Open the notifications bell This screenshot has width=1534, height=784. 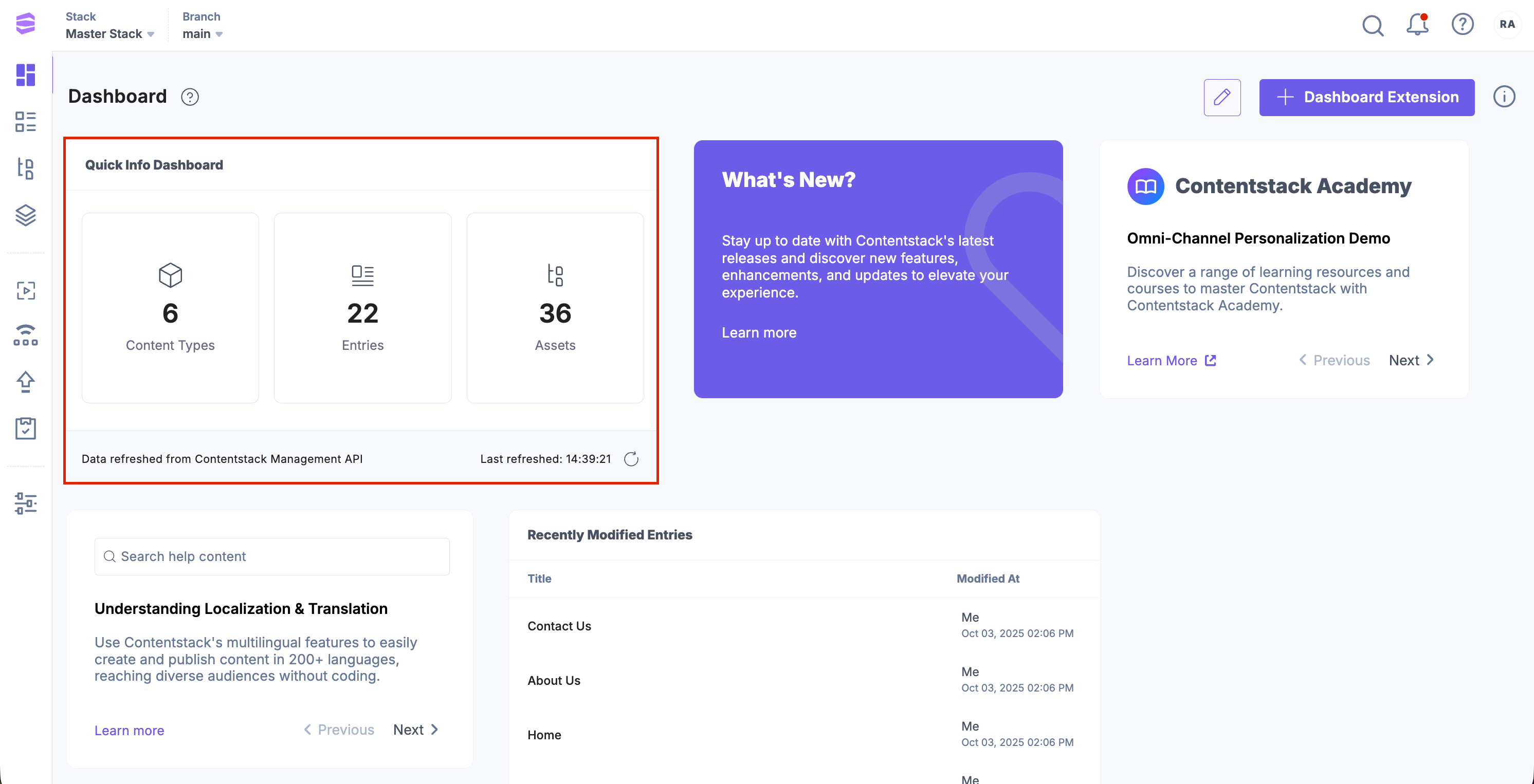1417,25
